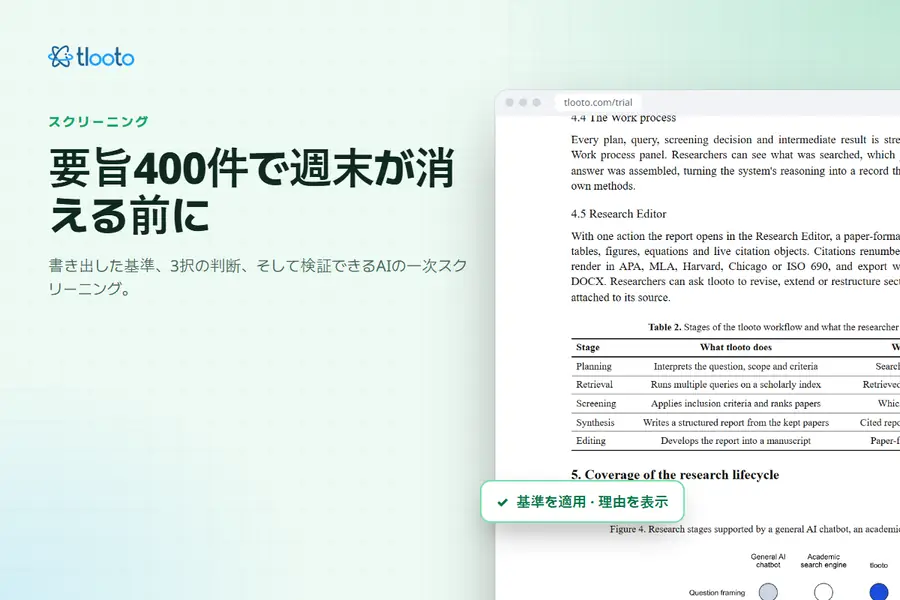Click 'Writes a structured report from the kept papers'
This screenshot has width=900, height=600.
[736, 423]
